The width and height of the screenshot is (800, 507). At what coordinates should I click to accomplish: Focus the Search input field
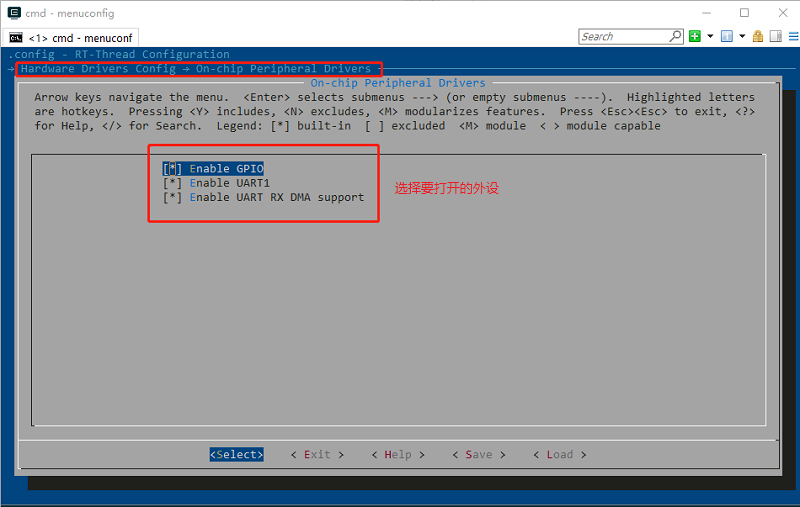coord(622,36)
